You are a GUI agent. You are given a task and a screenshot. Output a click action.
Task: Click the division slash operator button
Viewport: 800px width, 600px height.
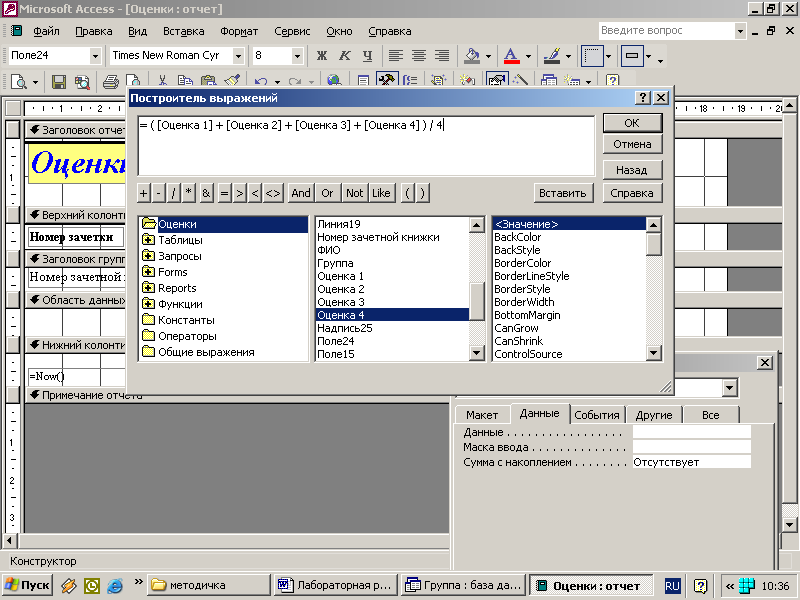pos(173,193)
